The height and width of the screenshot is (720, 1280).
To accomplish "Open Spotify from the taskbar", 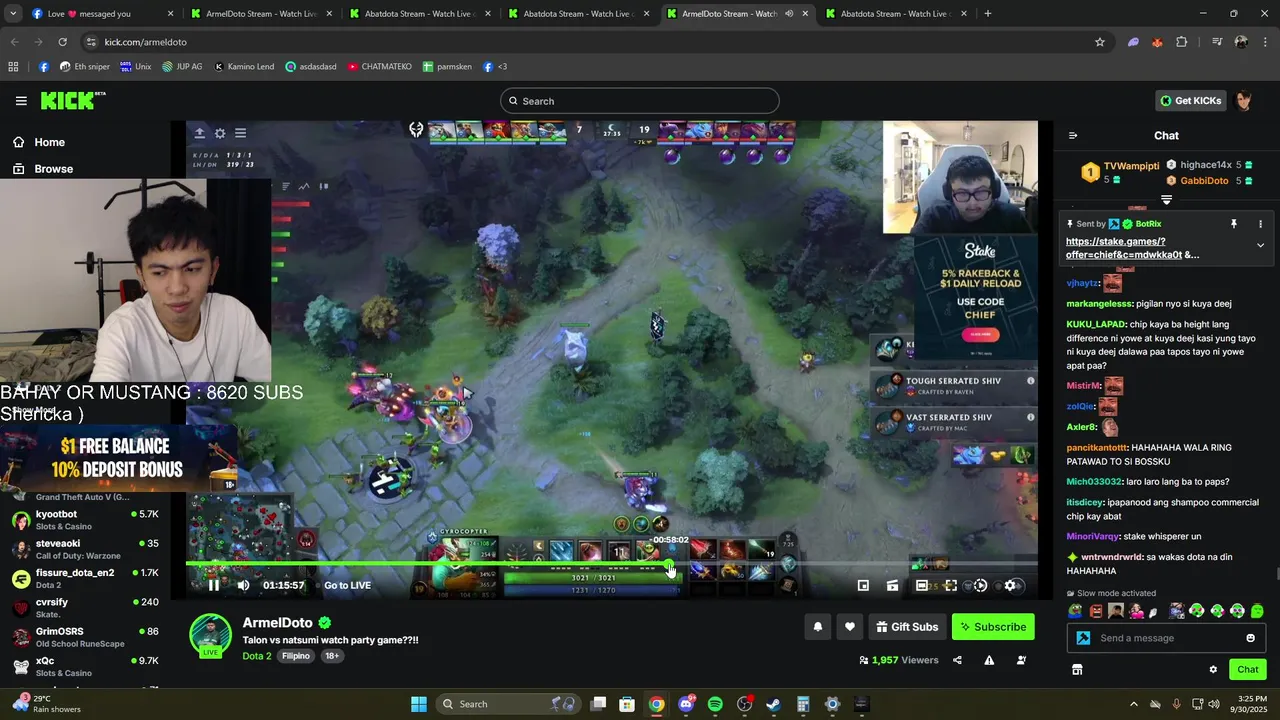I will (x=715, y=704).
